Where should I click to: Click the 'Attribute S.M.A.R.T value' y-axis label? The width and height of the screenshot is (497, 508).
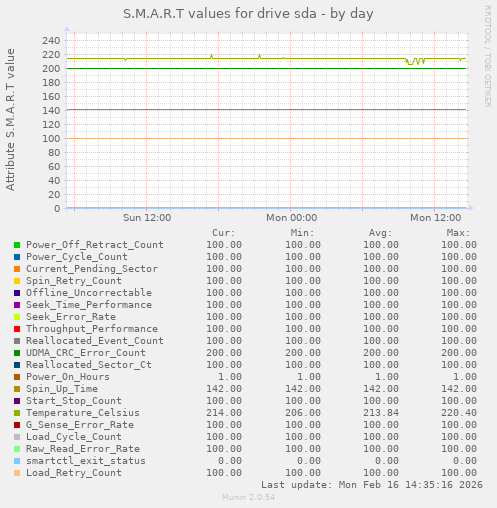[10, 120]
